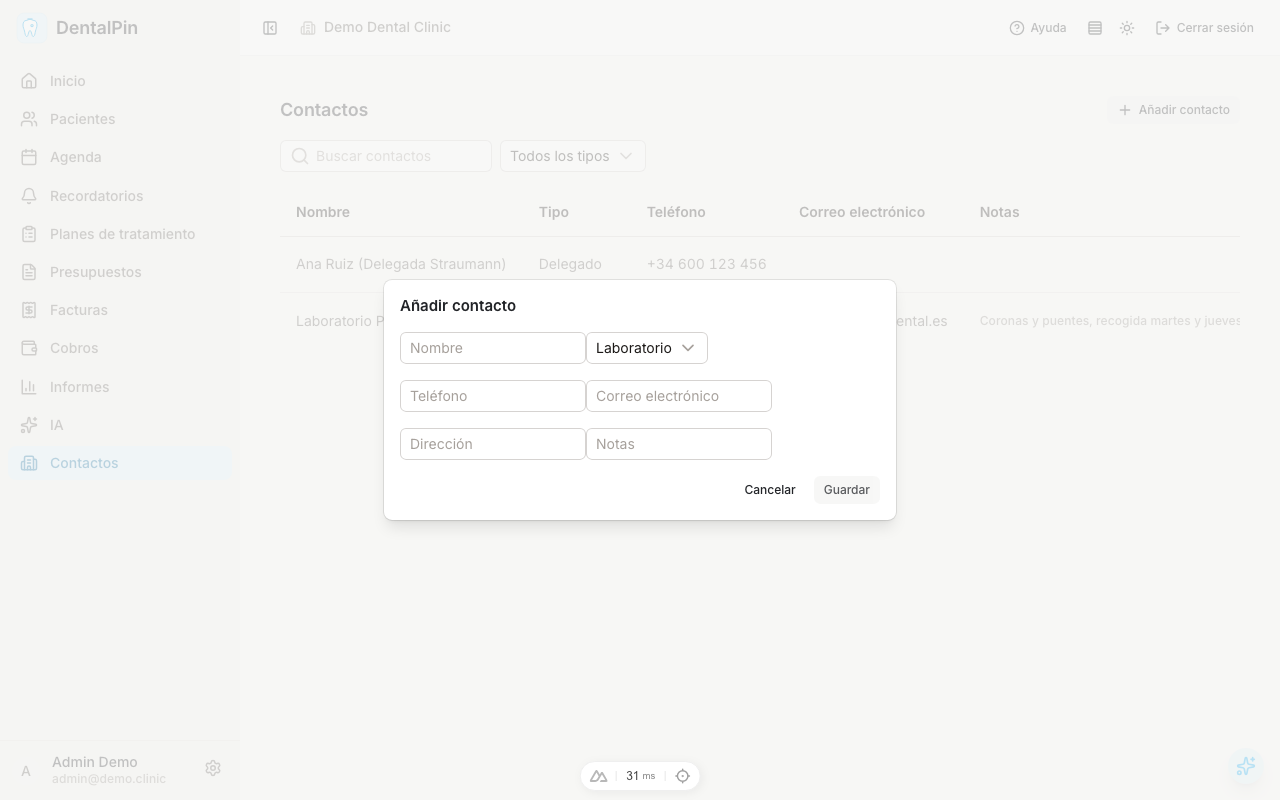This screenshot has width=1280, height=800.
Task: Go to Cobros
Action: point(120,348)
